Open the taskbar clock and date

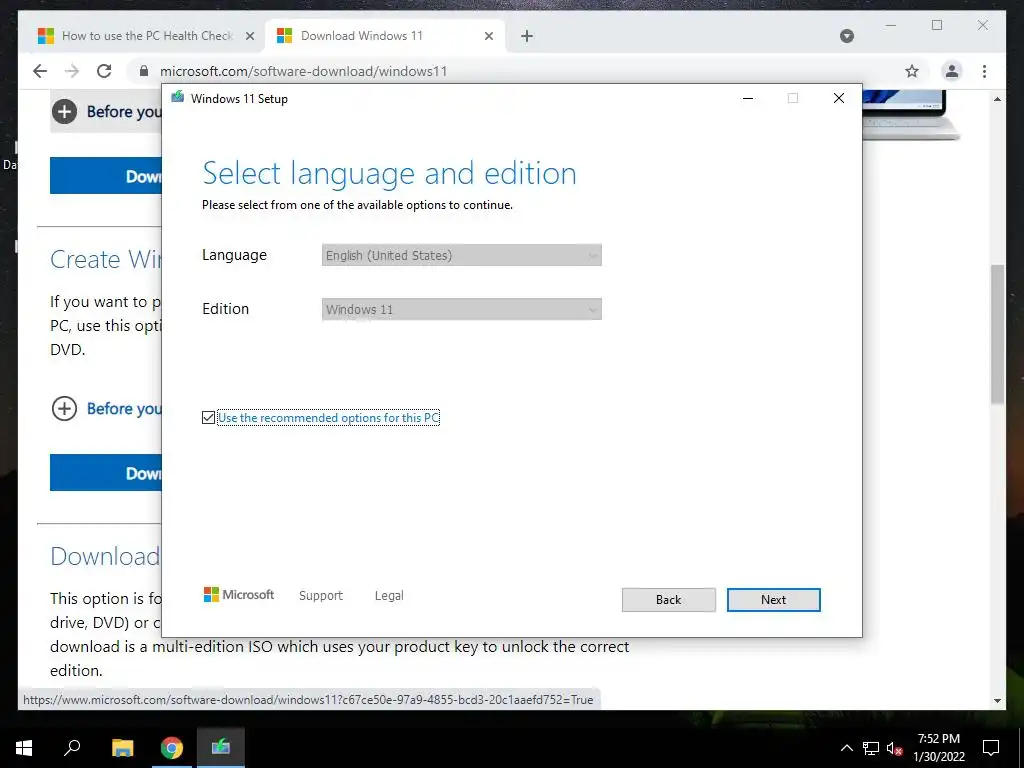[938, 748]
